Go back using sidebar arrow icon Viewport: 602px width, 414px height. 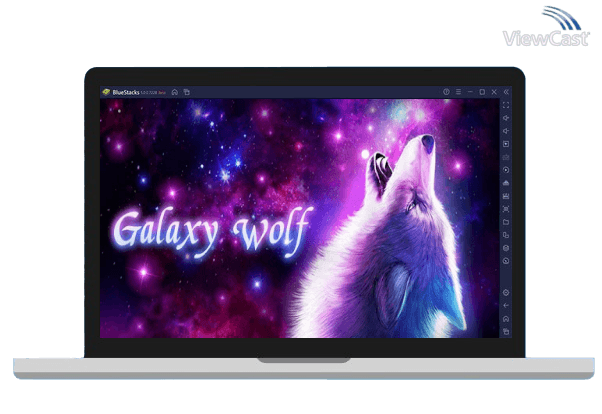[506, 306]
